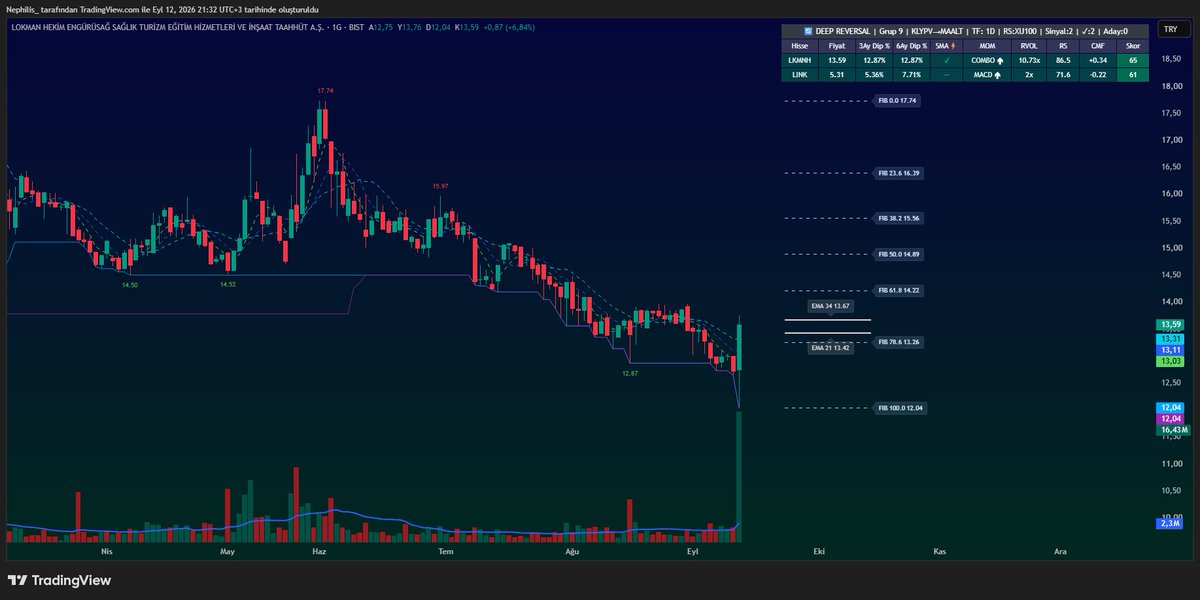Click the MACD momentum cell

(x=987, y=74)
